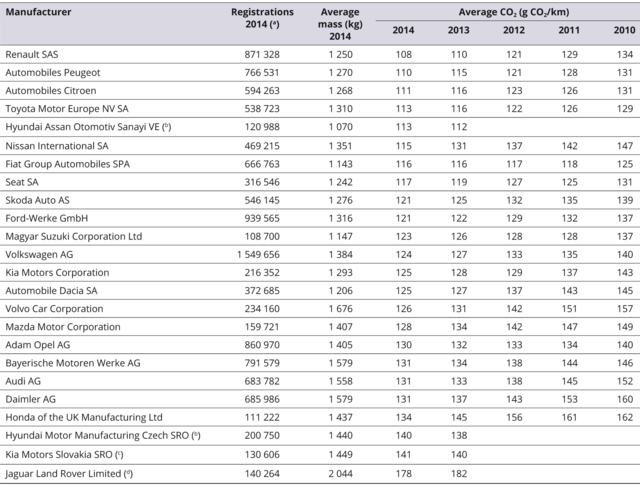This screenshot has width=640, height=489.
Task: Select the Audi AG row name
Action: pos(23,381)
